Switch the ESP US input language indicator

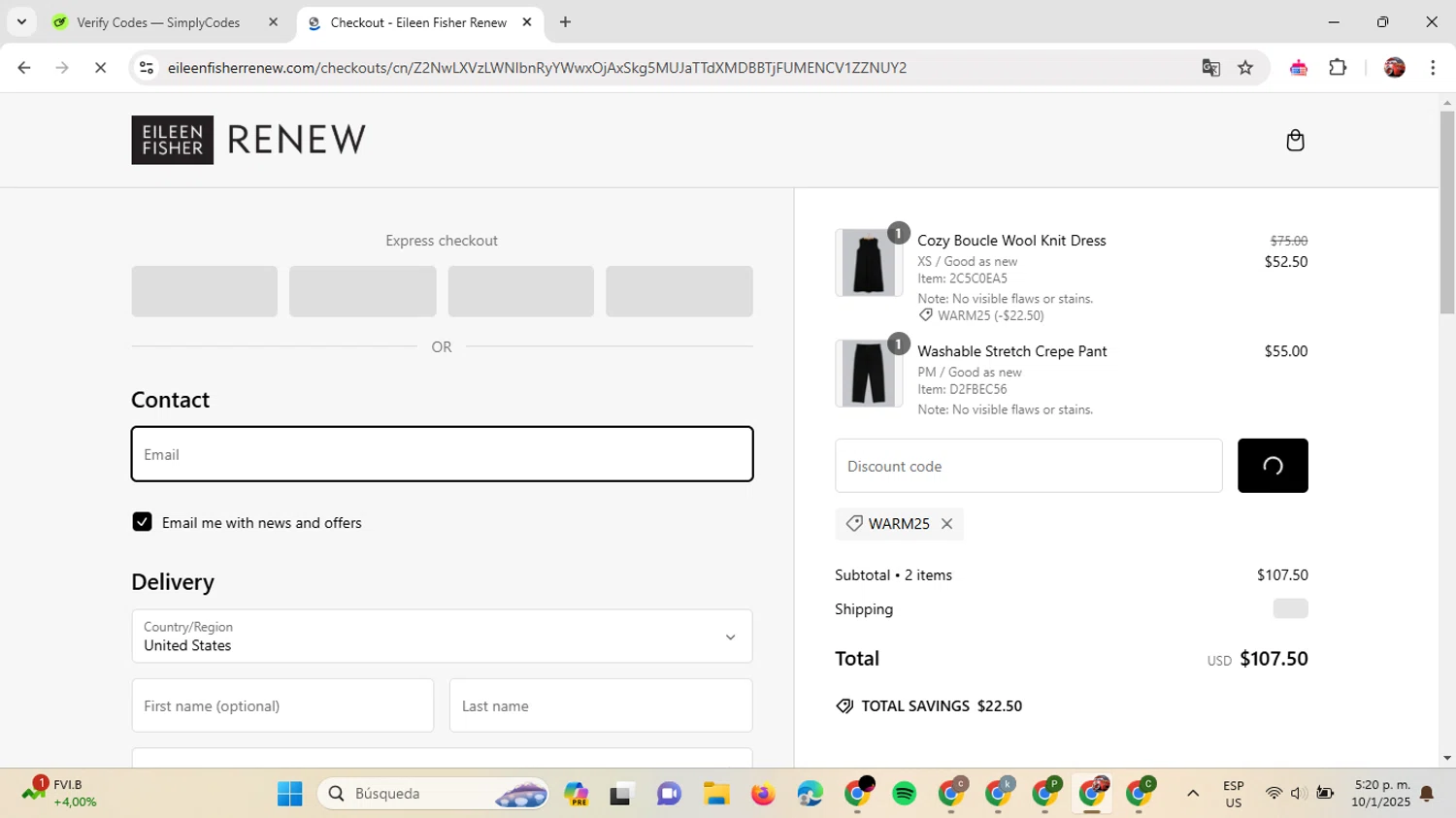click(x=1234, y=794)
